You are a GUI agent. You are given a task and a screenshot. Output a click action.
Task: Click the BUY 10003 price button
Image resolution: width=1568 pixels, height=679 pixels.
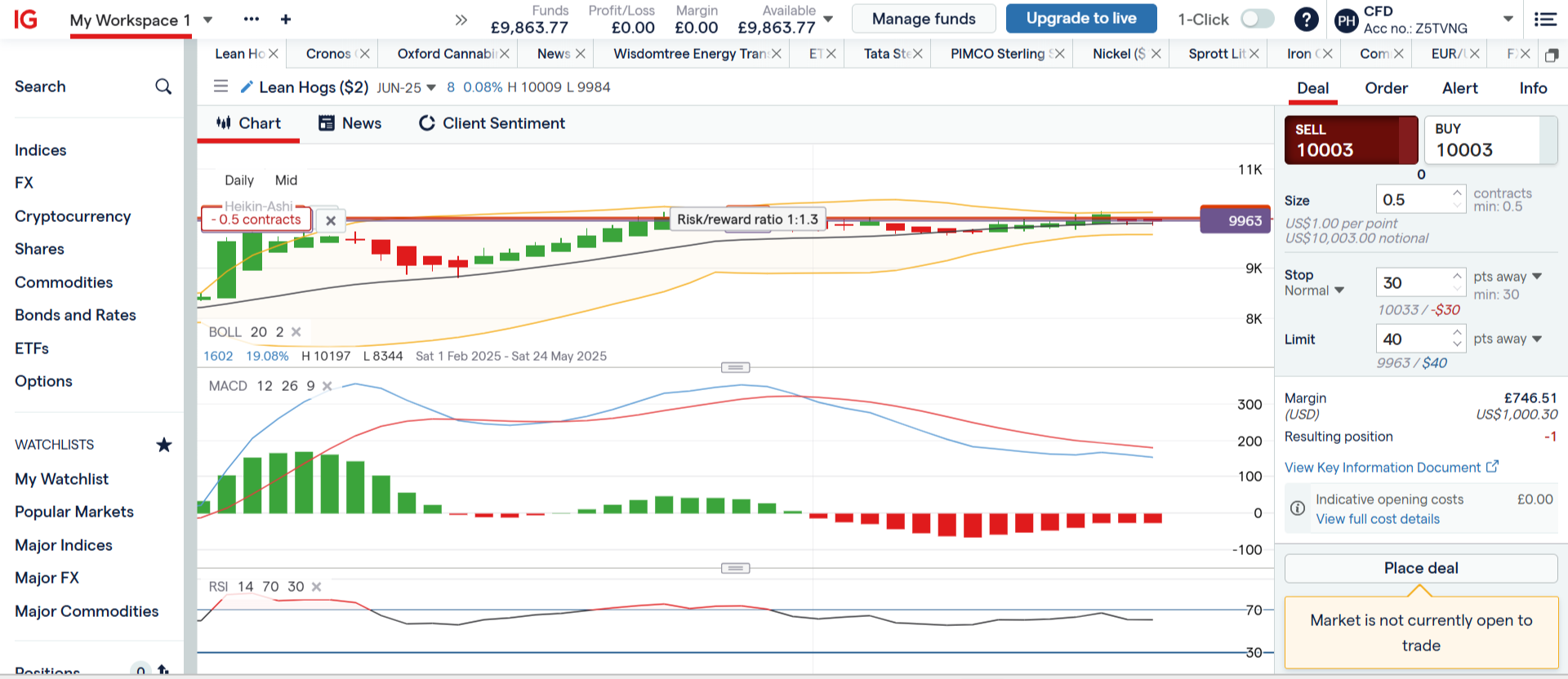(1491, 140)
